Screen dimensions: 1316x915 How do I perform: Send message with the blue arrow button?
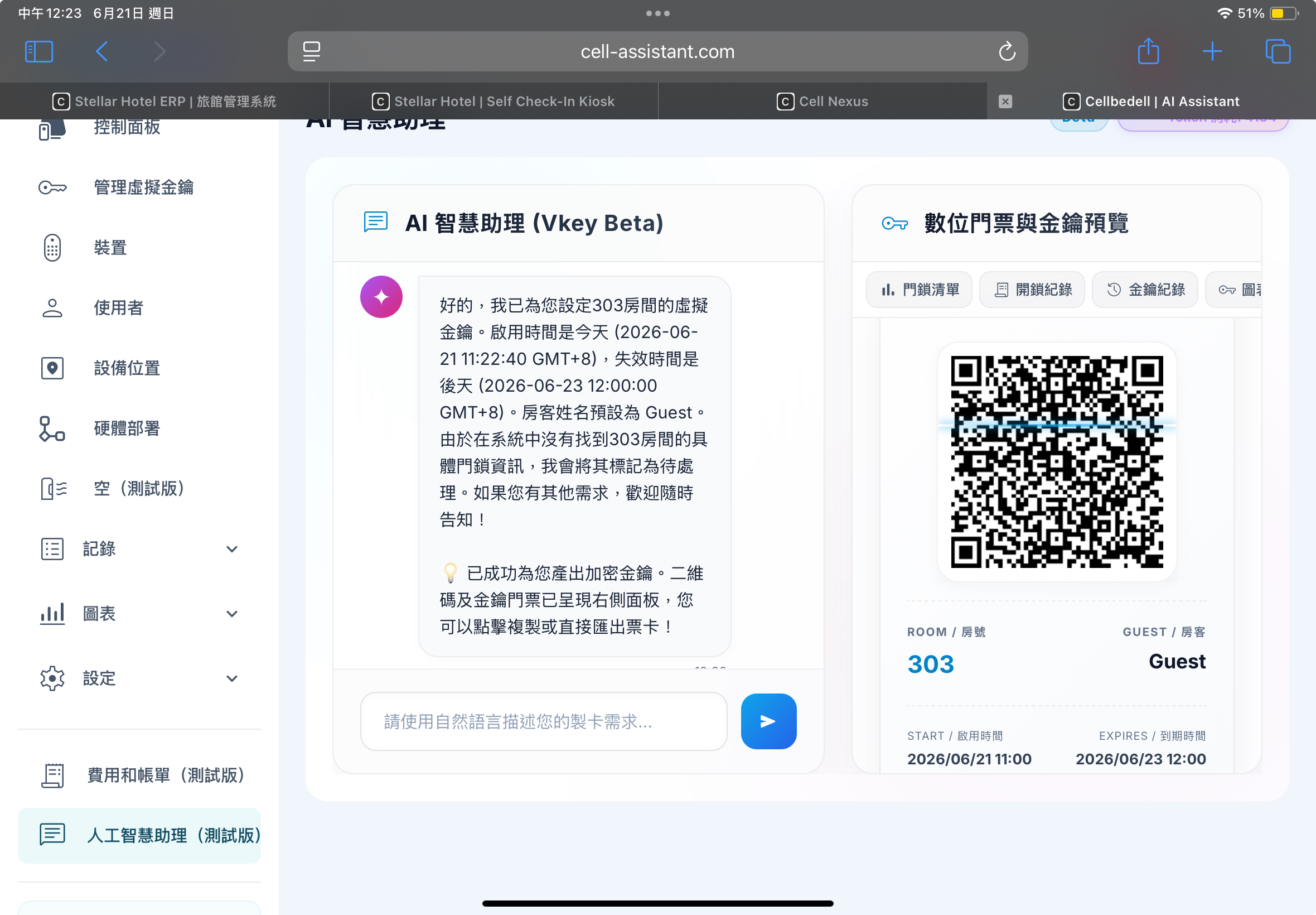pos(768,721)
